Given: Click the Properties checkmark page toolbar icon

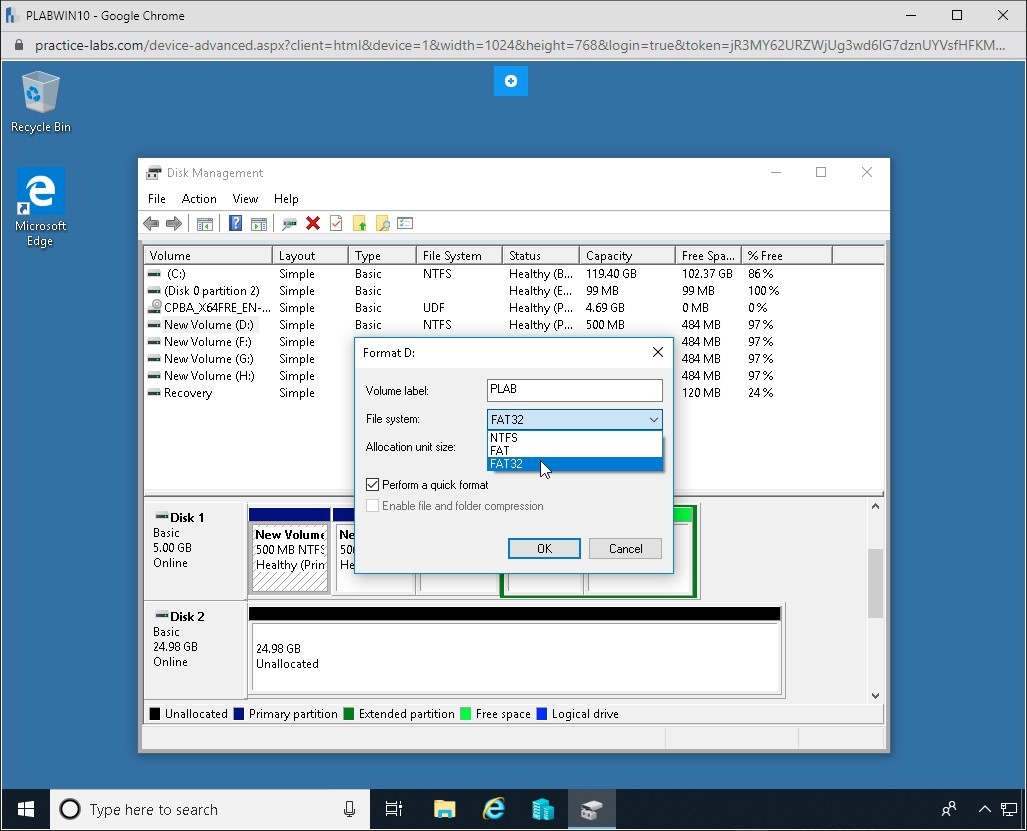Looking at the screenshot, I should point(336,224).
